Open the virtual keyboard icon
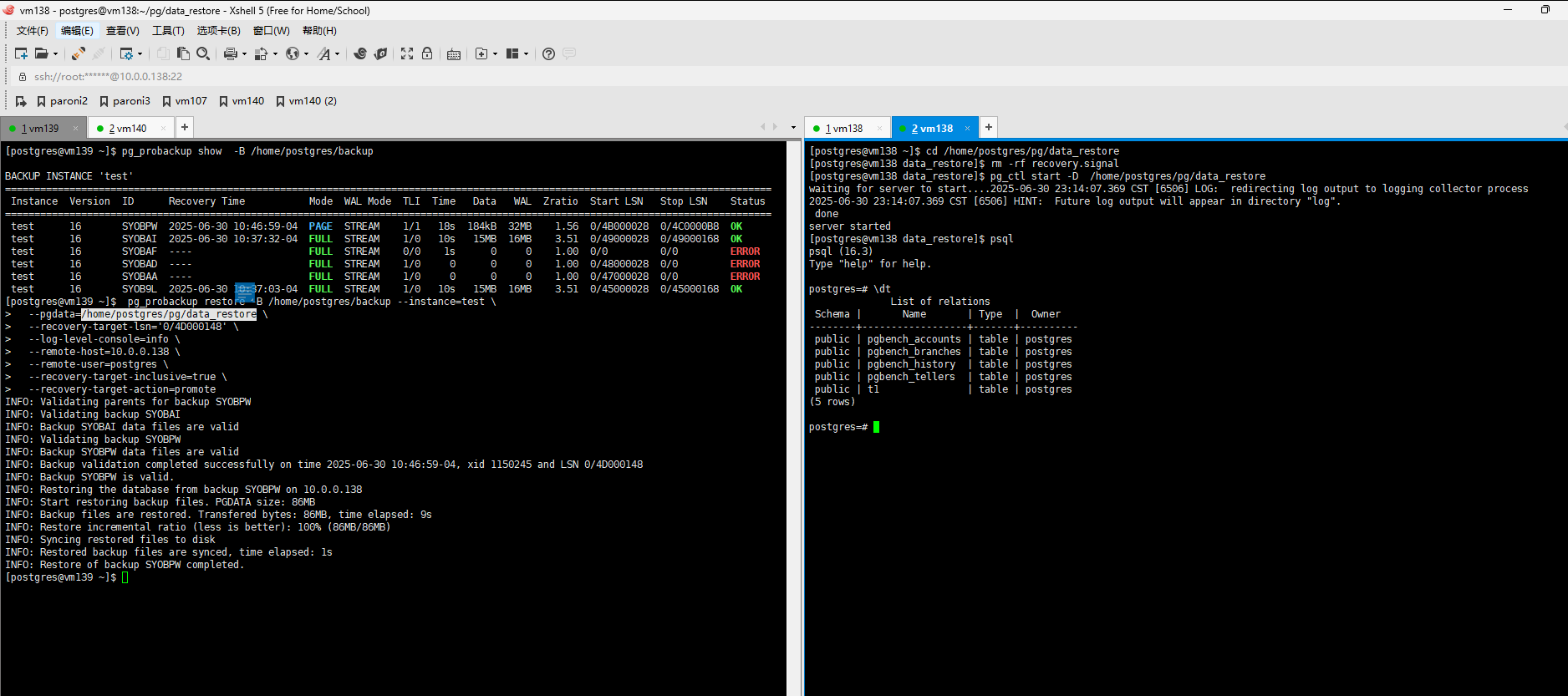The height and width of the screenshot is (696, 1568). [454, 54]
